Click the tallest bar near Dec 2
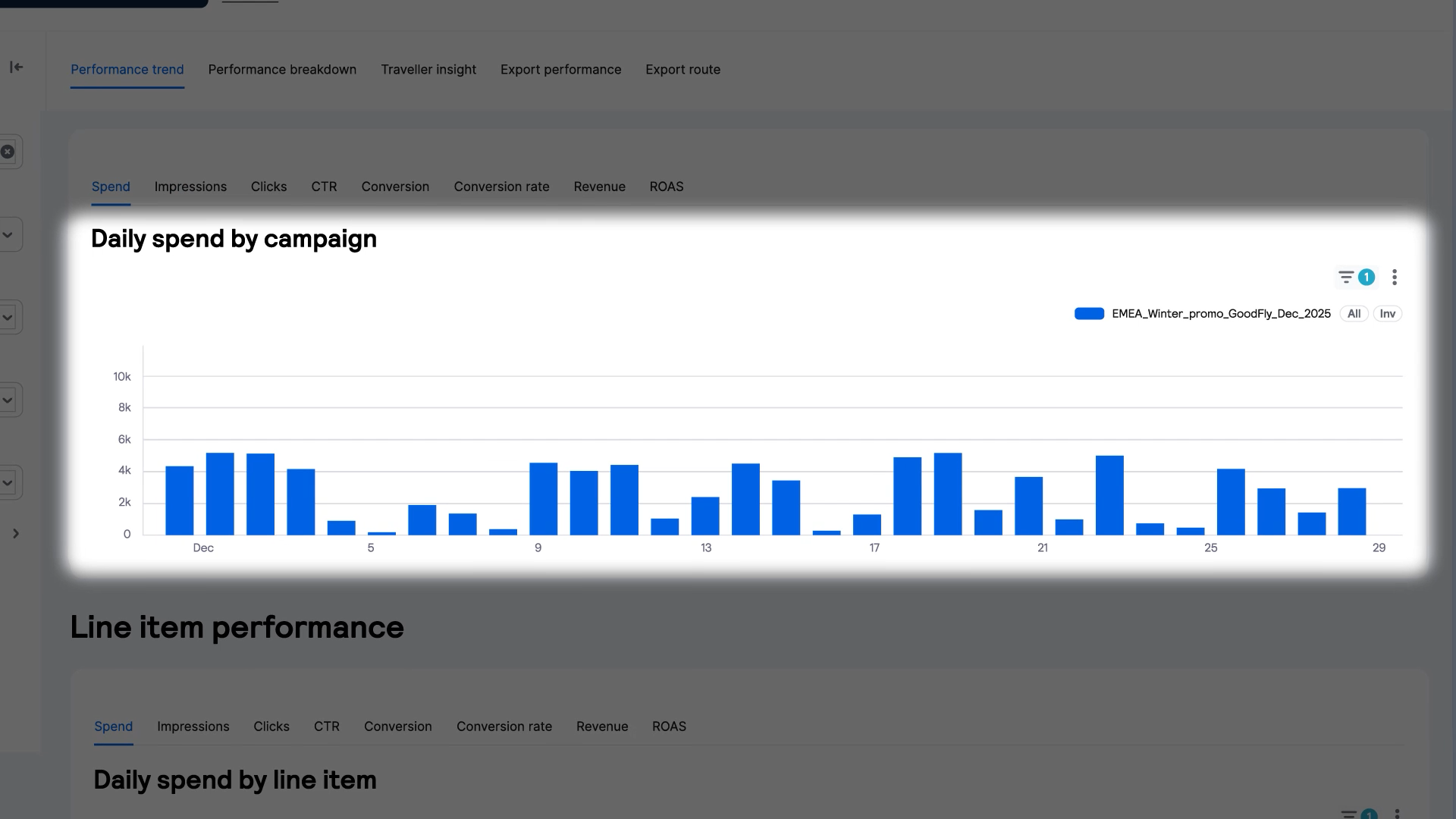 220,494
